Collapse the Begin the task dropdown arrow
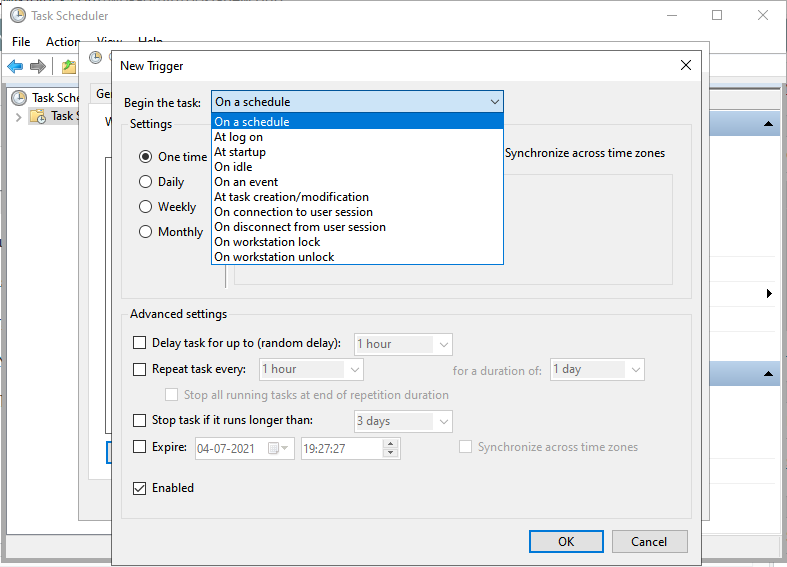This screenshot has height=567, width=787. pyautogui.click(x=494, y=102)
